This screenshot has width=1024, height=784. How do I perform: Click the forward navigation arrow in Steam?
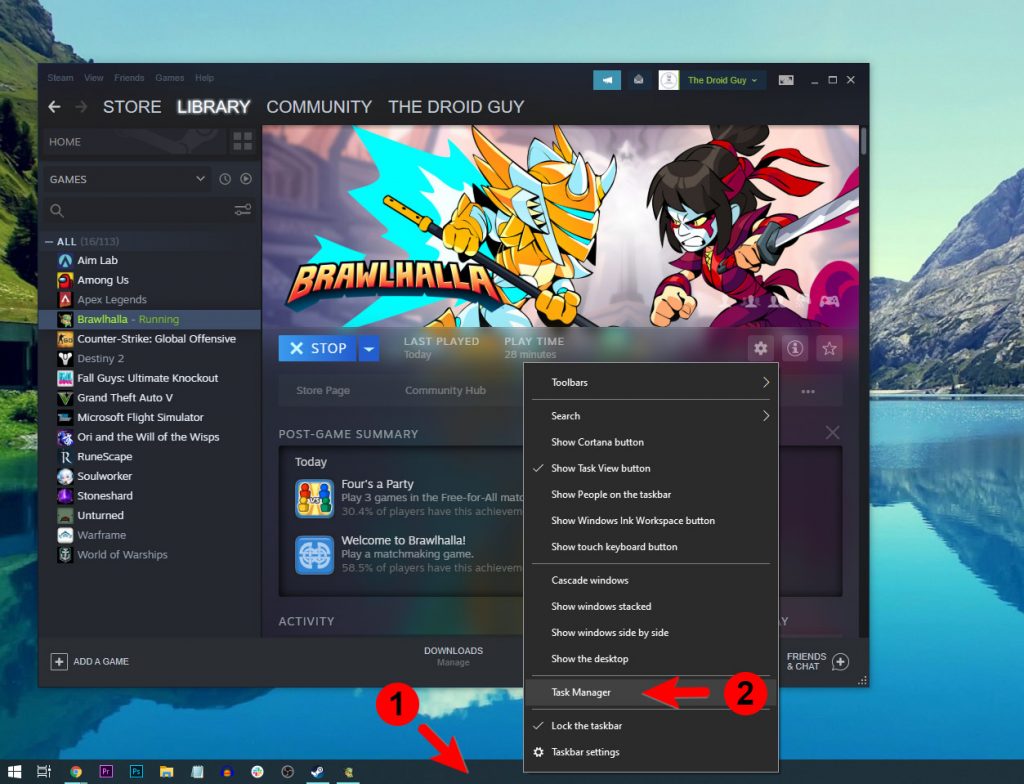81,106
